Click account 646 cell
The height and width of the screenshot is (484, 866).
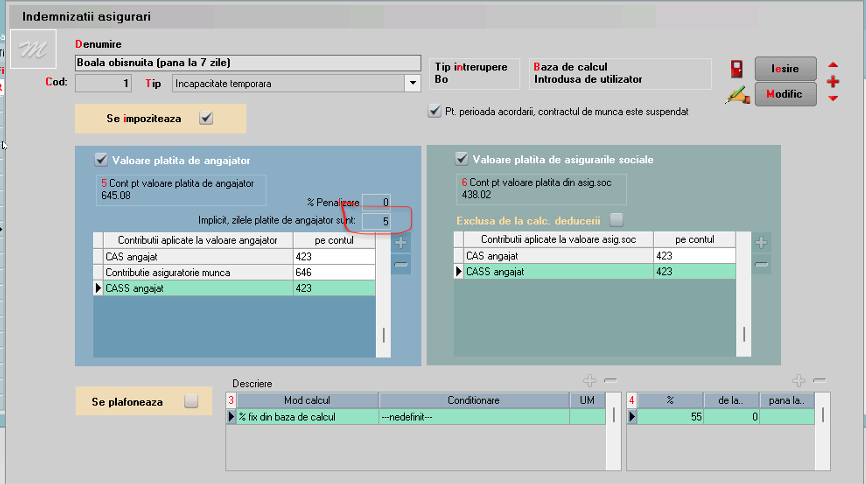click(334, 272)
